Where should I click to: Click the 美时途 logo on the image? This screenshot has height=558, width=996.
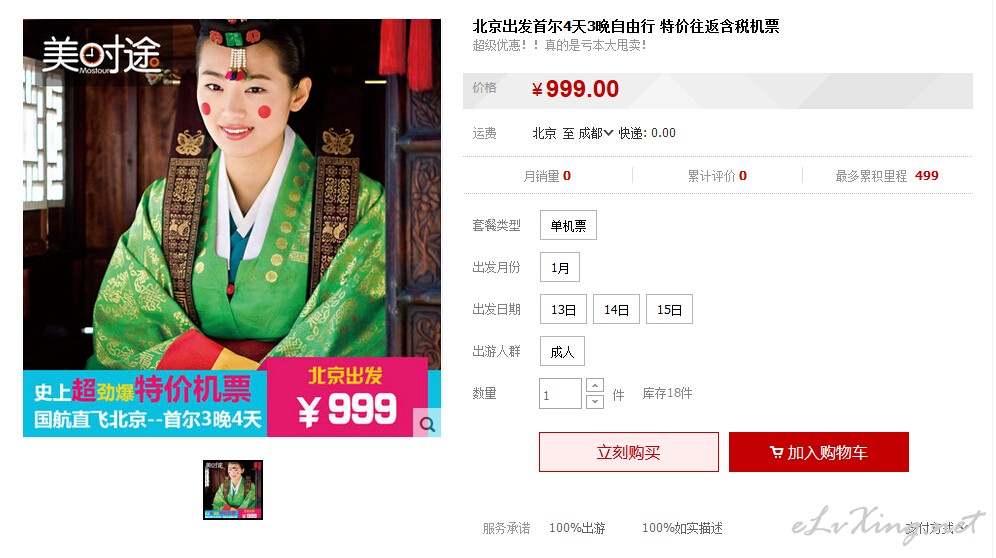101,55
